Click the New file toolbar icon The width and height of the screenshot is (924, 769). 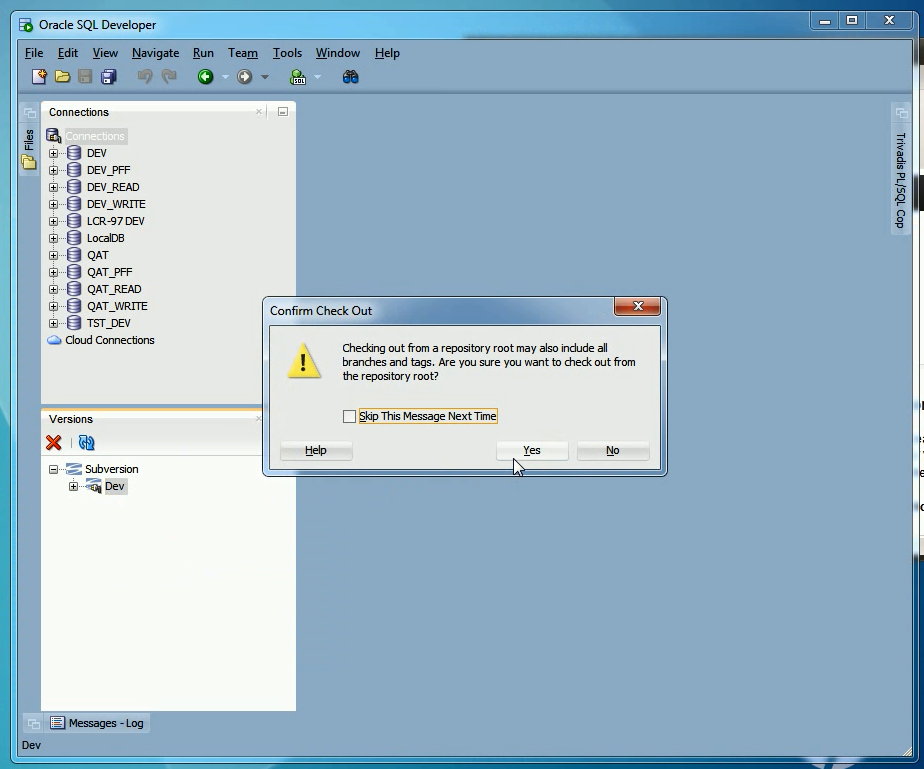pos(39,77)
